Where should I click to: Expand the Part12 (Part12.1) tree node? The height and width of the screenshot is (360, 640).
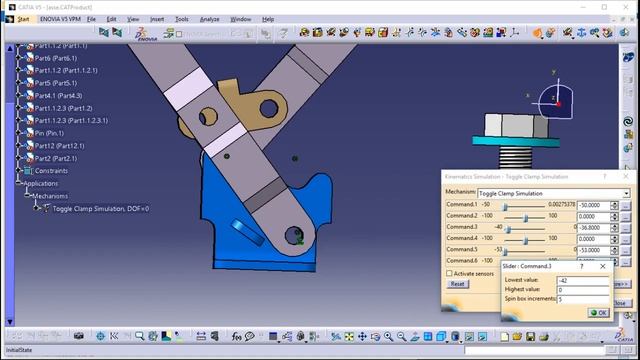pos(18,146)
